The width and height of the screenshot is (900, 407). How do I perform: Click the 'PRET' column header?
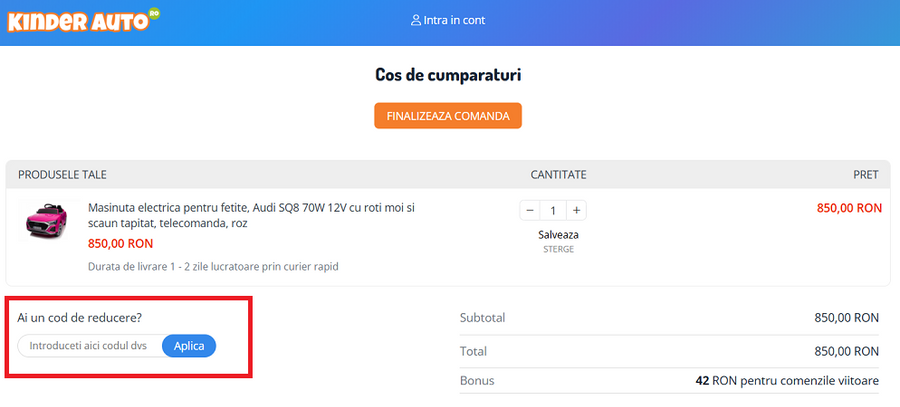[865, 174]
